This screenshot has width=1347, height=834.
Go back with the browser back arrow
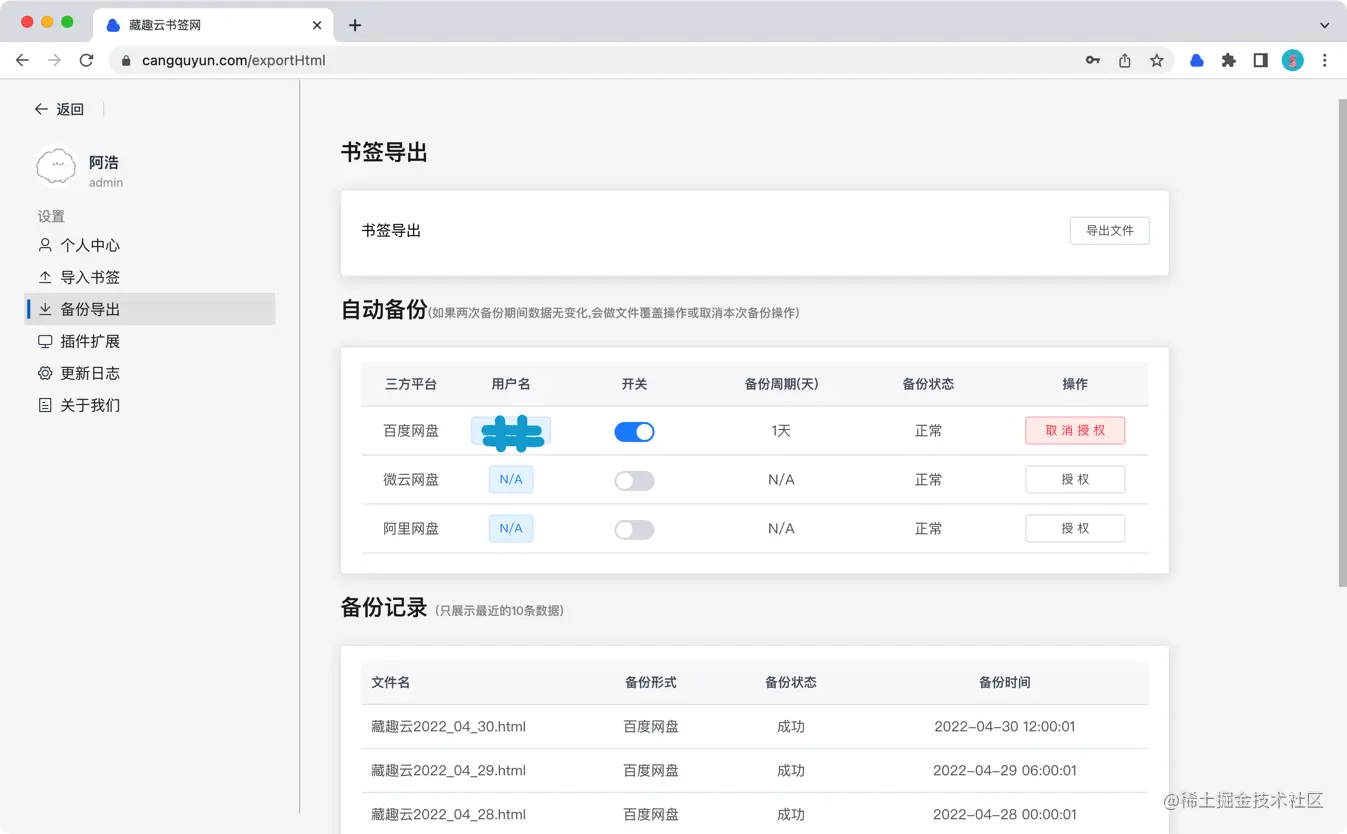22,60
